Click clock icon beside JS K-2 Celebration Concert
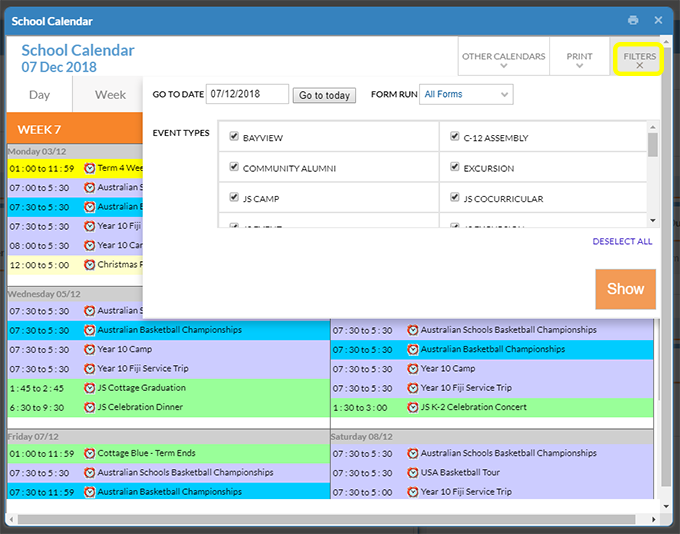680x534 pixels. point(412,407)
